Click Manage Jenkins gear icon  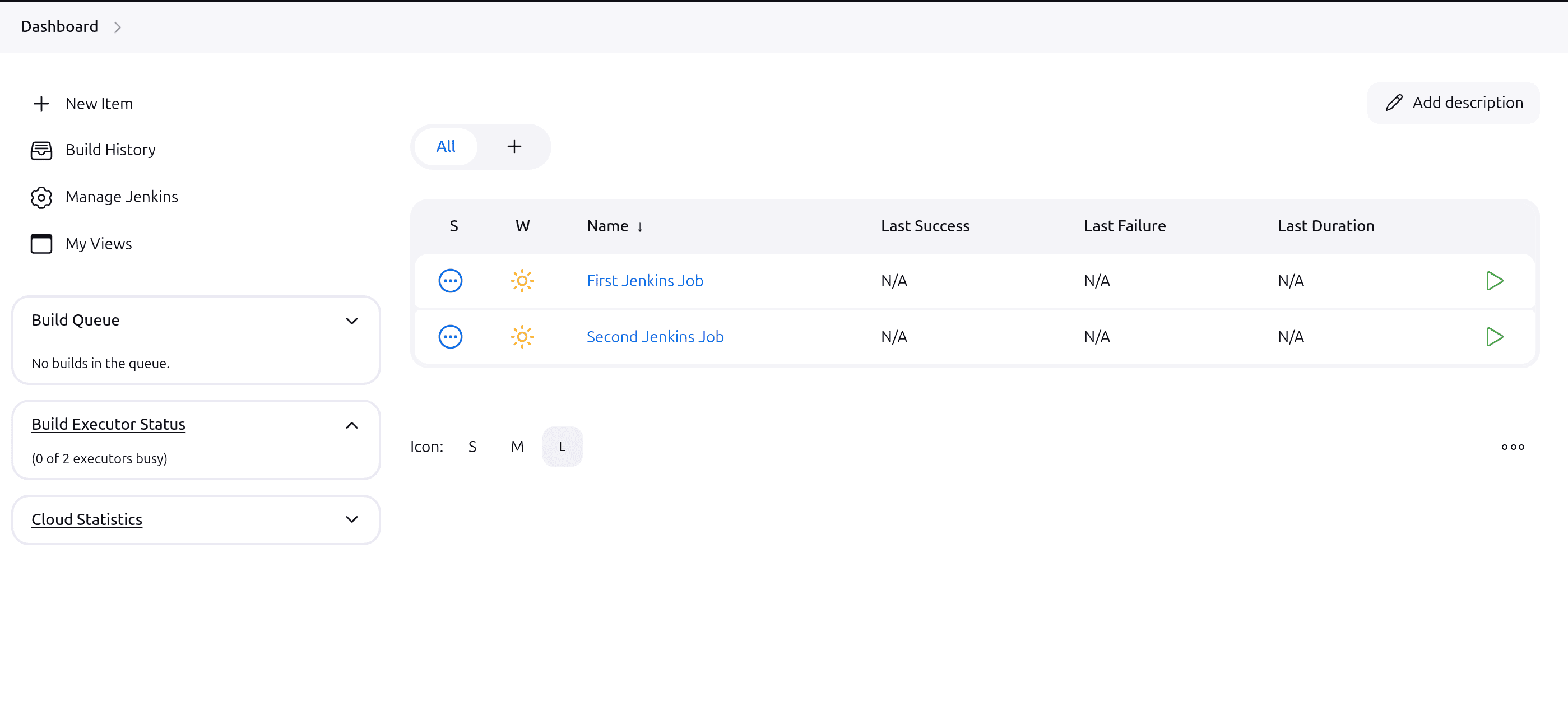coord(41,197)
